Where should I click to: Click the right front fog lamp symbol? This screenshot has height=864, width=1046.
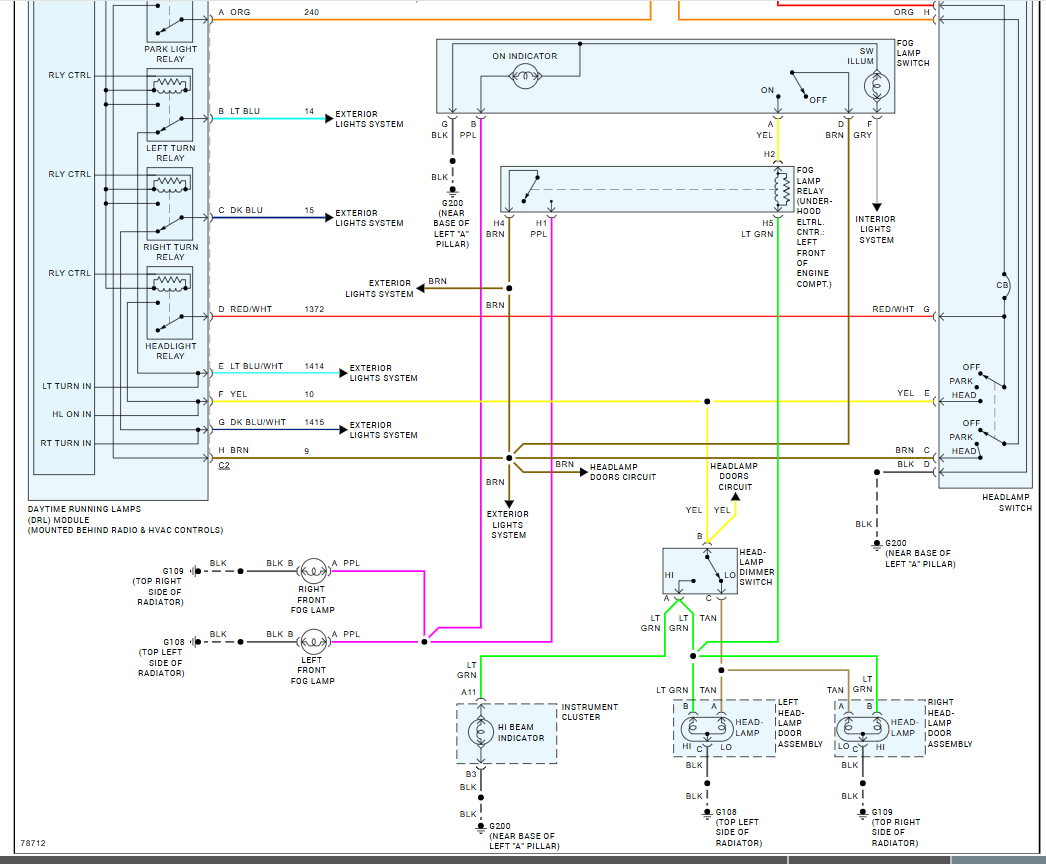click(314, 571)
